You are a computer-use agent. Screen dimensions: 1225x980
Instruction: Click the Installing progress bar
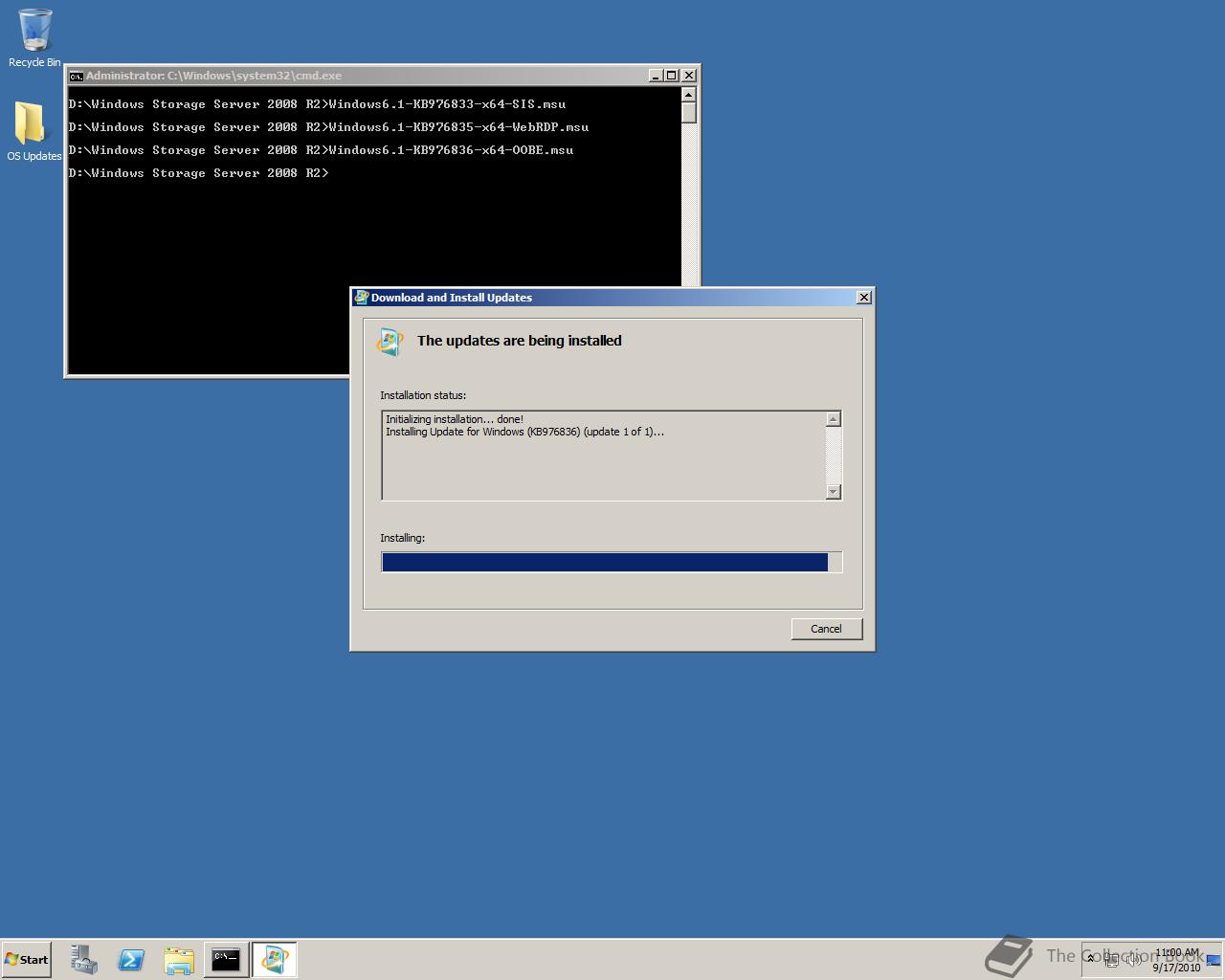(x=612, y=562)
